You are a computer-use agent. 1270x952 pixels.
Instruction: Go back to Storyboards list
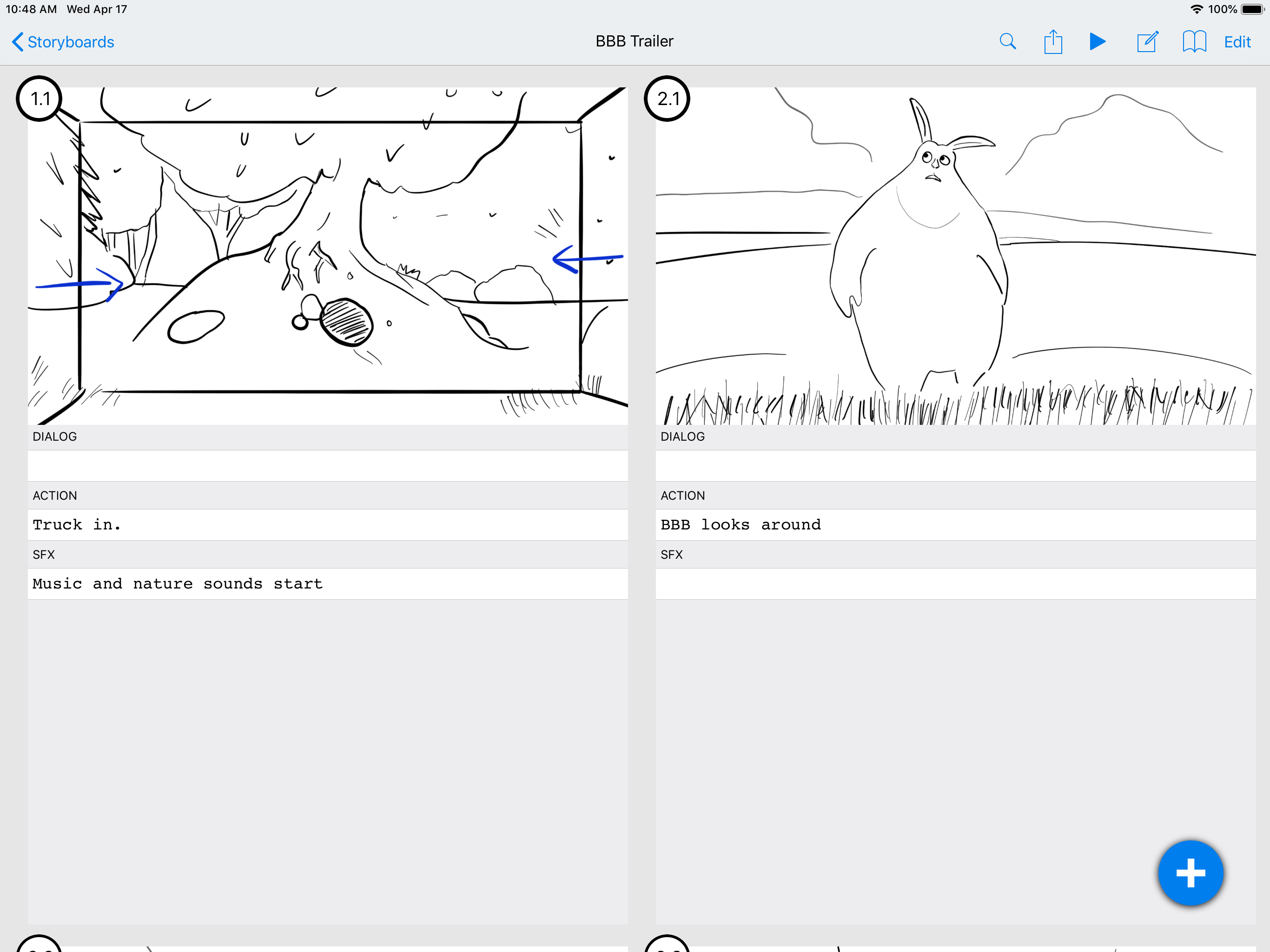63,42
